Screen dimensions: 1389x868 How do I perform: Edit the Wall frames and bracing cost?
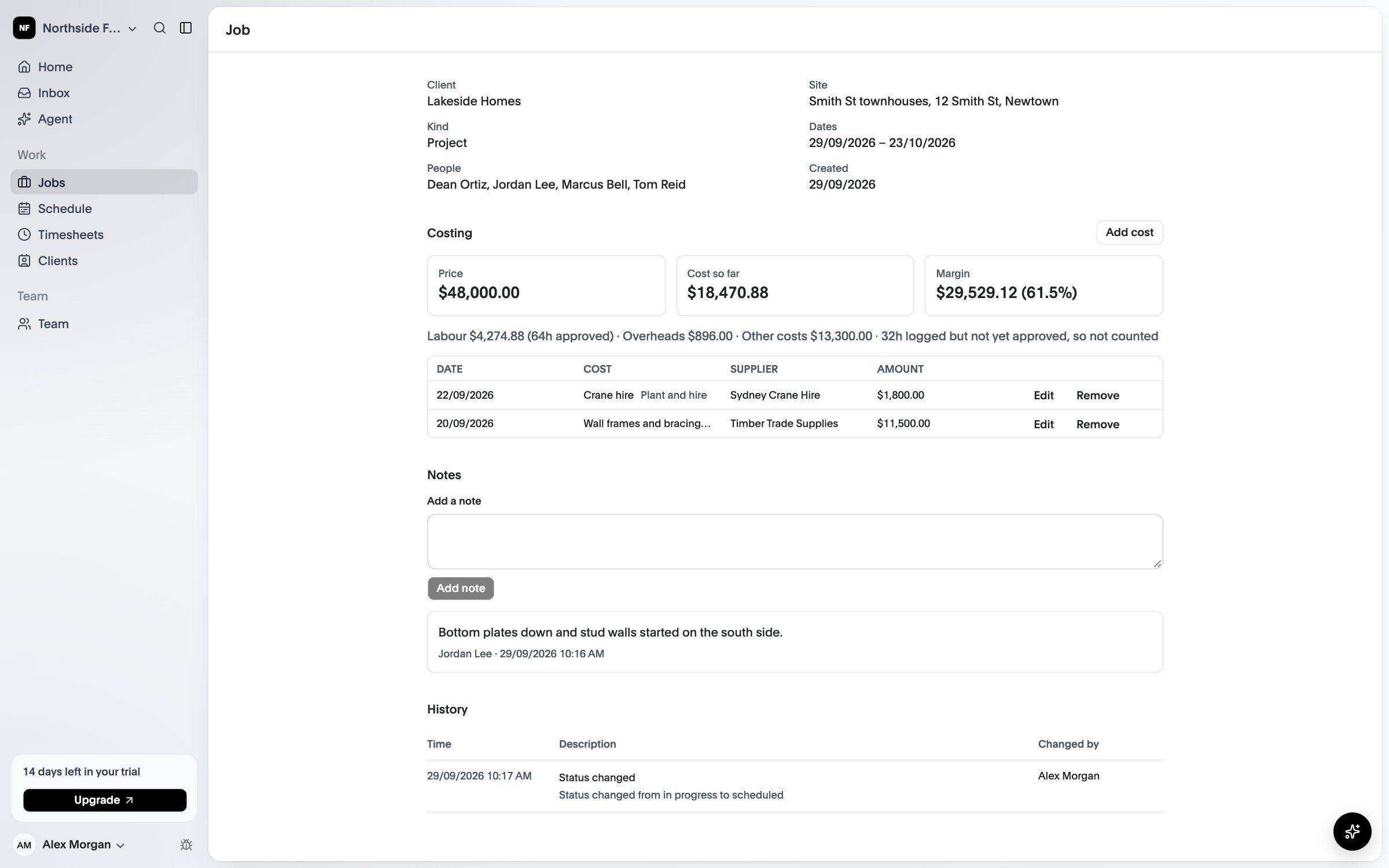1043,424
